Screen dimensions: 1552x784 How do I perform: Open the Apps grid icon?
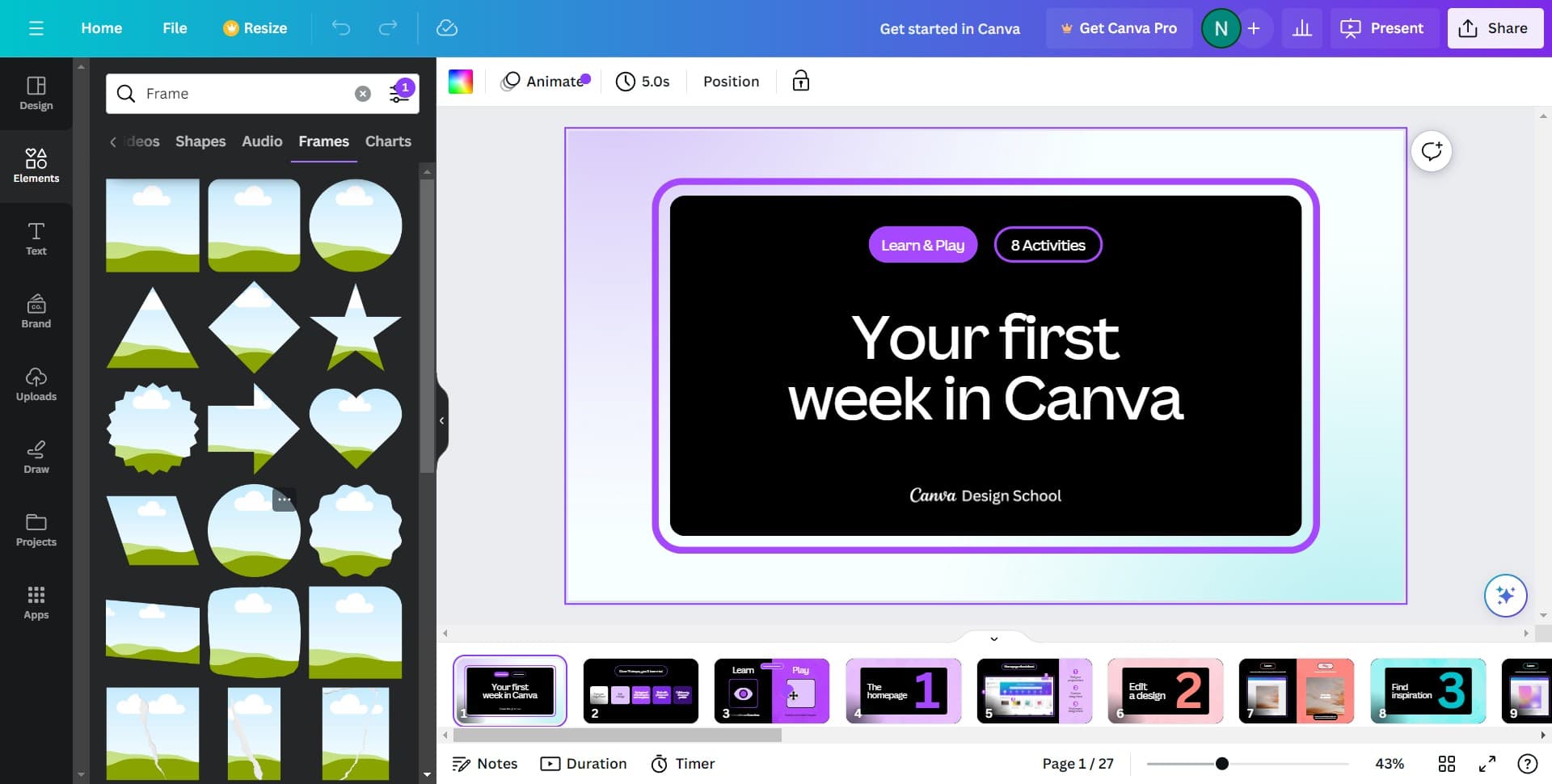point(36,602)
